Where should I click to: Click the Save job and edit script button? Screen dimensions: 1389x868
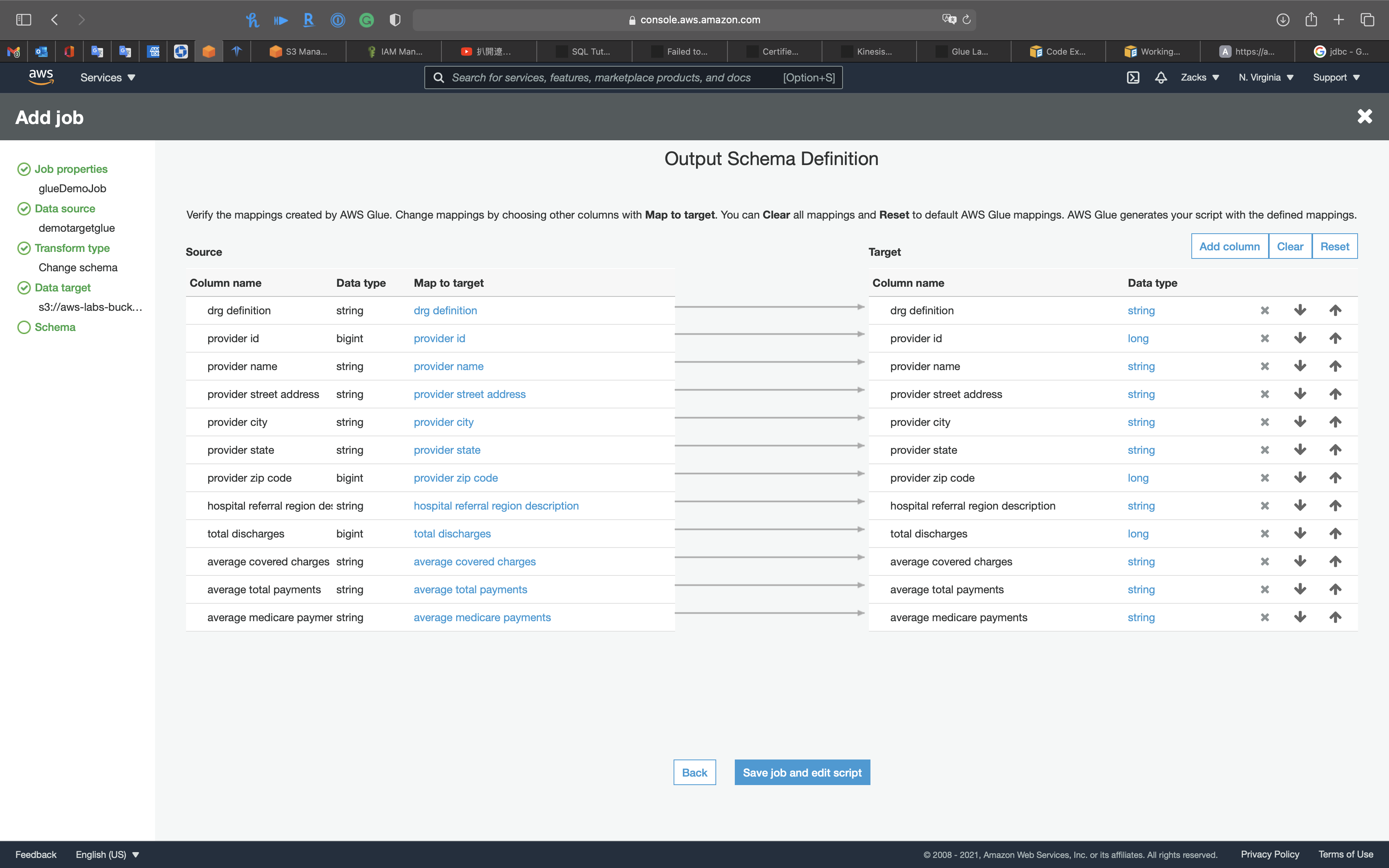802,773
